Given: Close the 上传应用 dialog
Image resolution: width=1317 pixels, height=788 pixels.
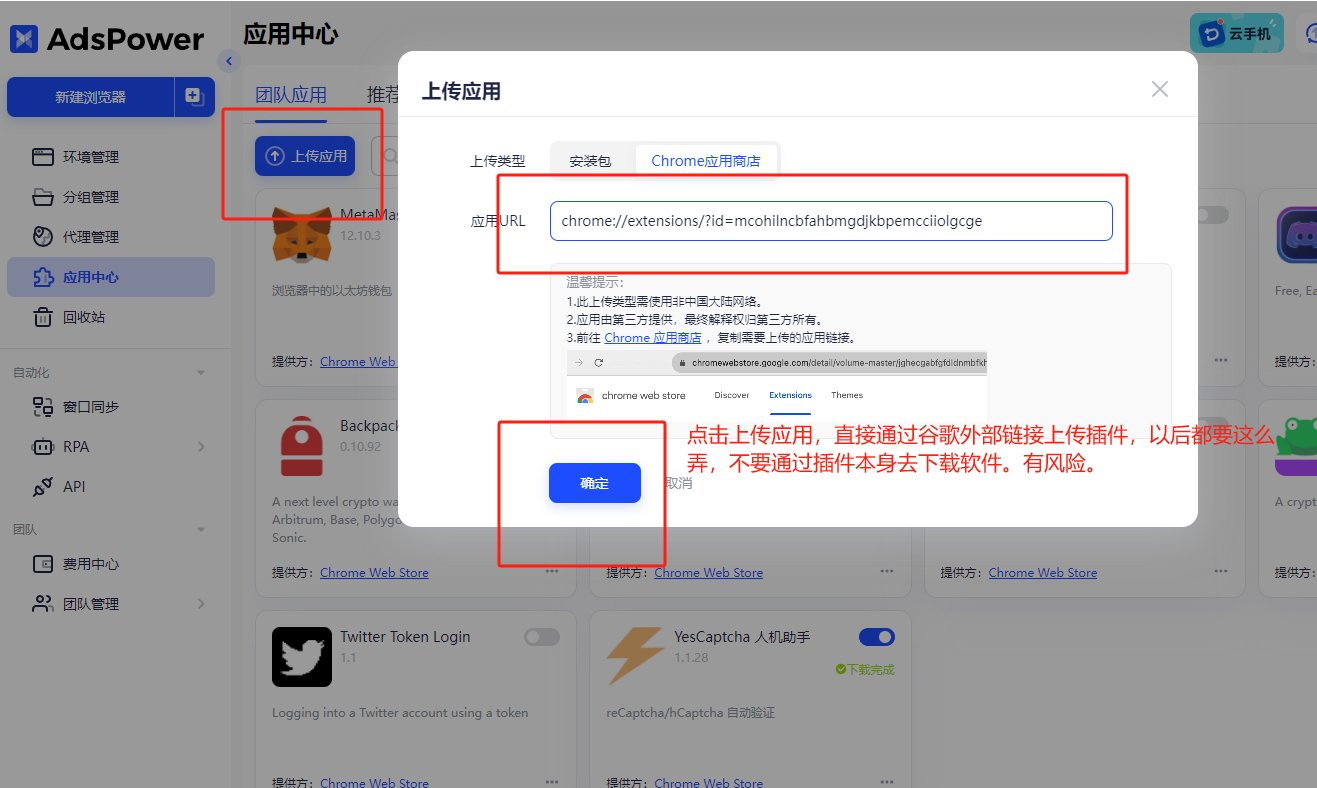Looking at the screenshot, I should point(1160,89).
